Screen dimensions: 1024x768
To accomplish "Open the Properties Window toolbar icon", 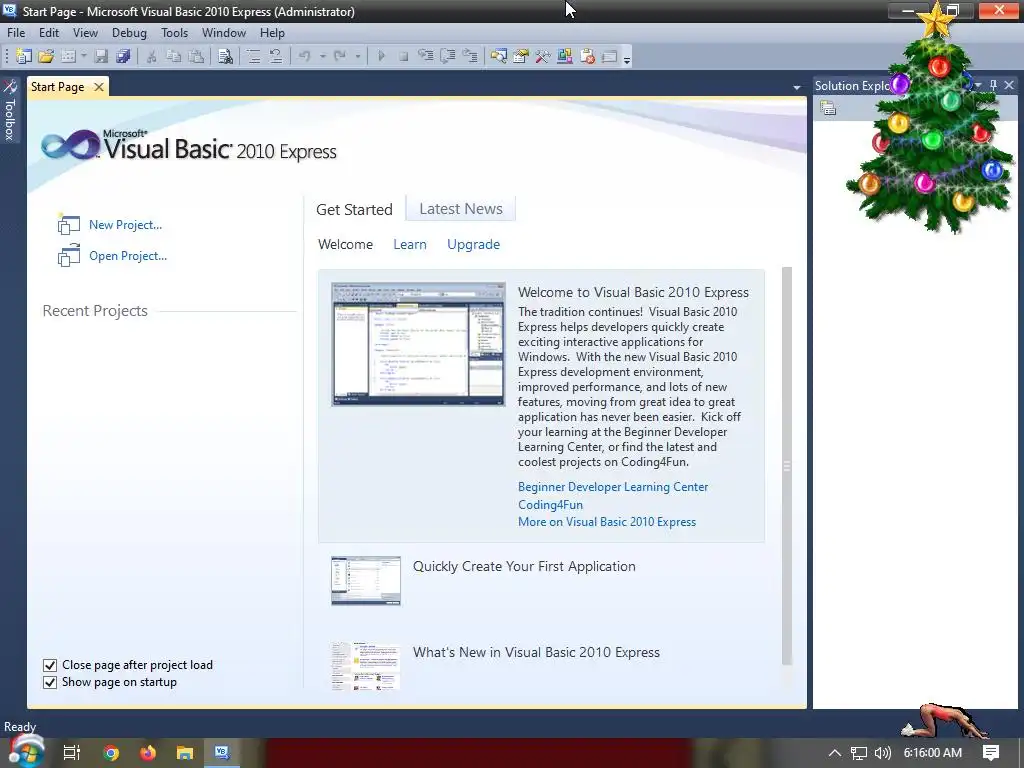I will [520, 56].
